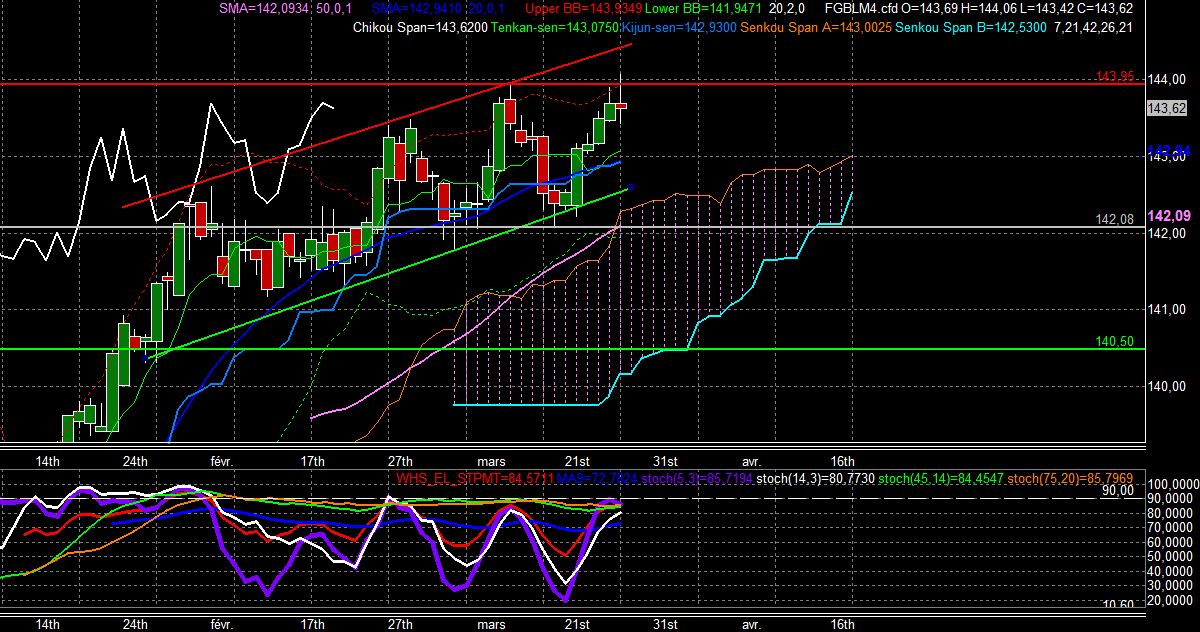Click the red 143,95 resistance level label
The image size is (1200, 632).
1115,76
